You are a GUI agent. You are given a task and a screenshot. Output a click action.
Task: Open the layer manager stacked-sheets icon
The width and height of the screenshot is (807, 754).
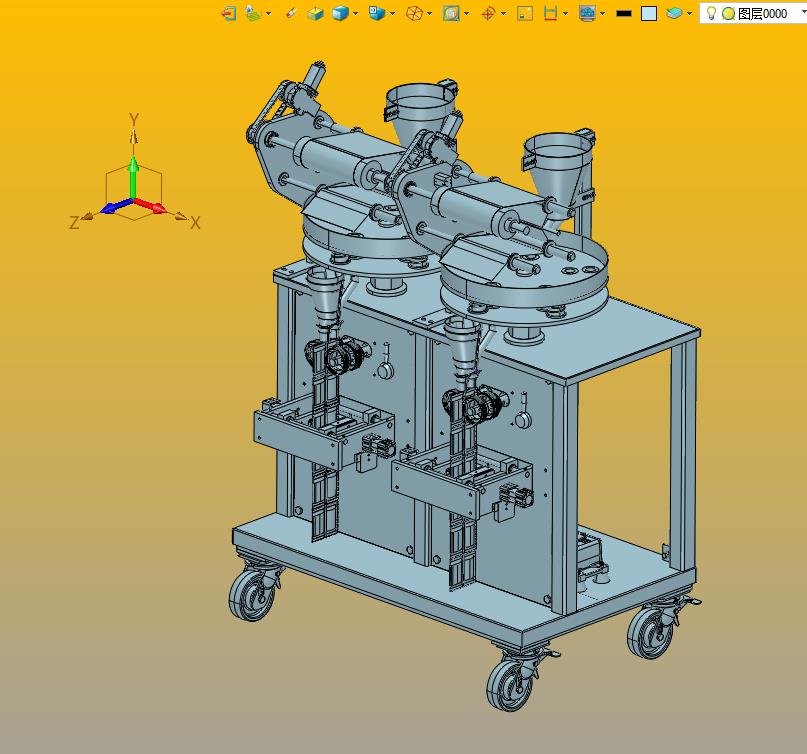coord(674,13)
